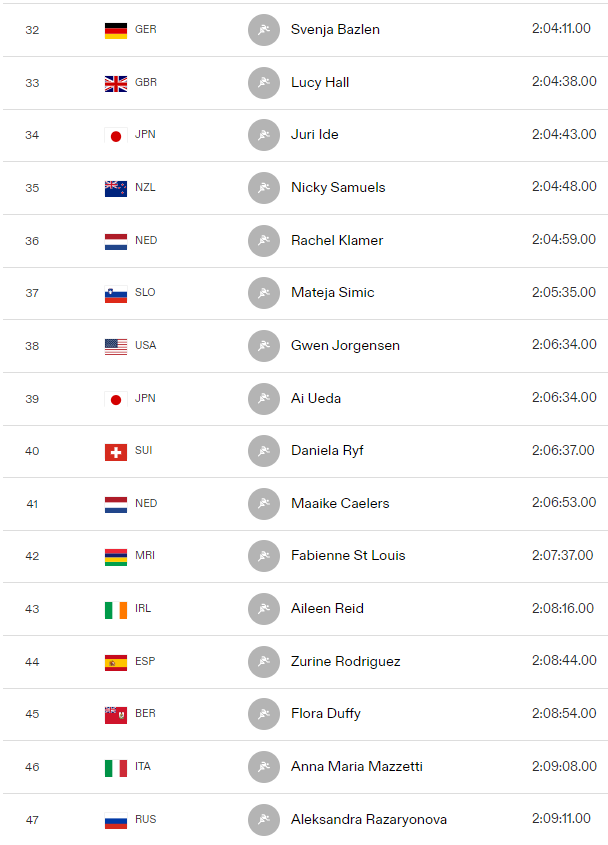
Task: Click the athlete avatar icon beside Svenja Bazlen
Action: [264, 30]
